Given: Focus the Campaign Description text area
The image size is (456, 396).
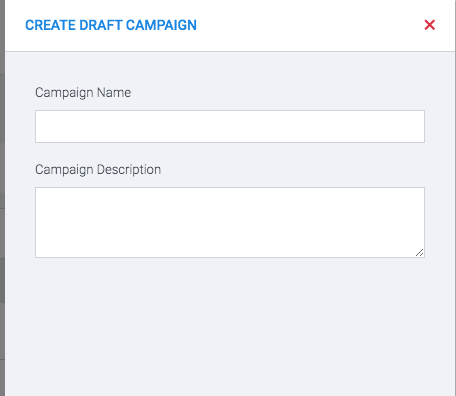Looking at the screenshot, I should 230,222.
